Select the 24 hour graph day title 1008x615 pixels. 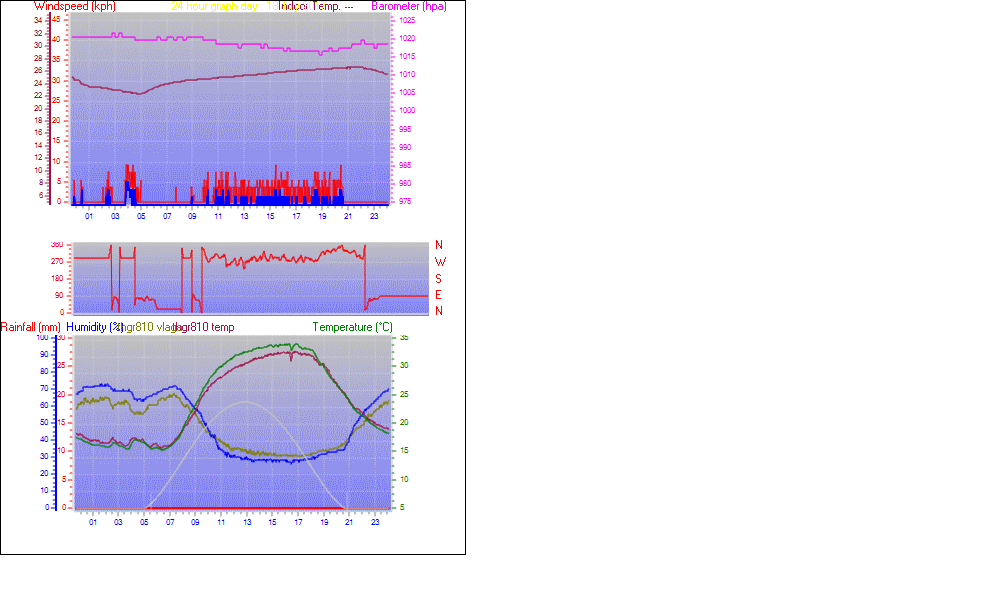coord(214,6)
